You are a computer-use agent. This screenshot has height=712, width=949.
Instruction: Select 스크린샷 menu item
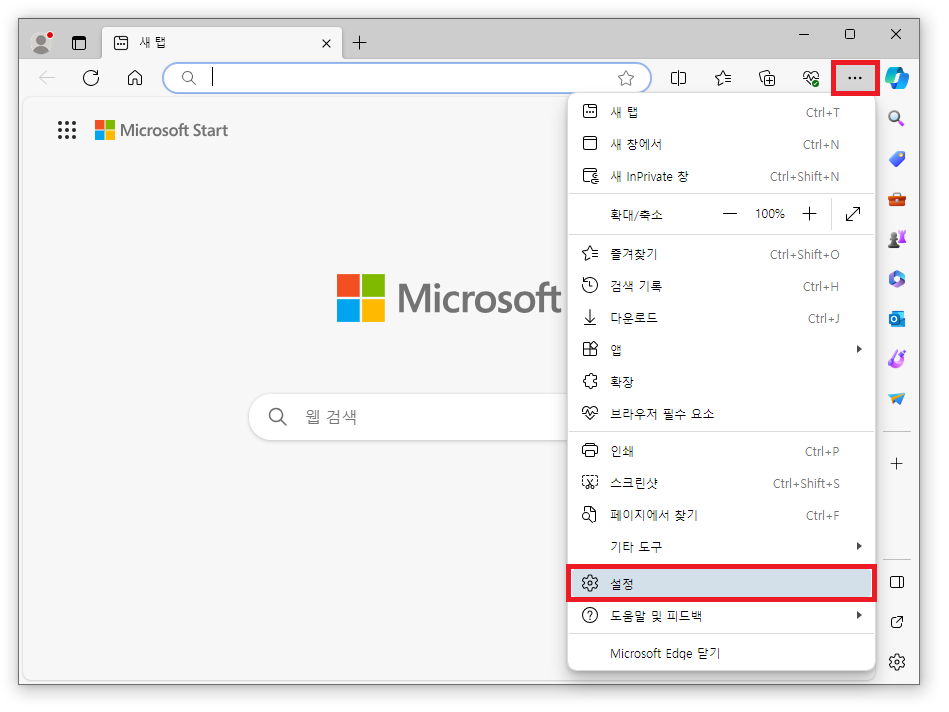tap(721, 483)
